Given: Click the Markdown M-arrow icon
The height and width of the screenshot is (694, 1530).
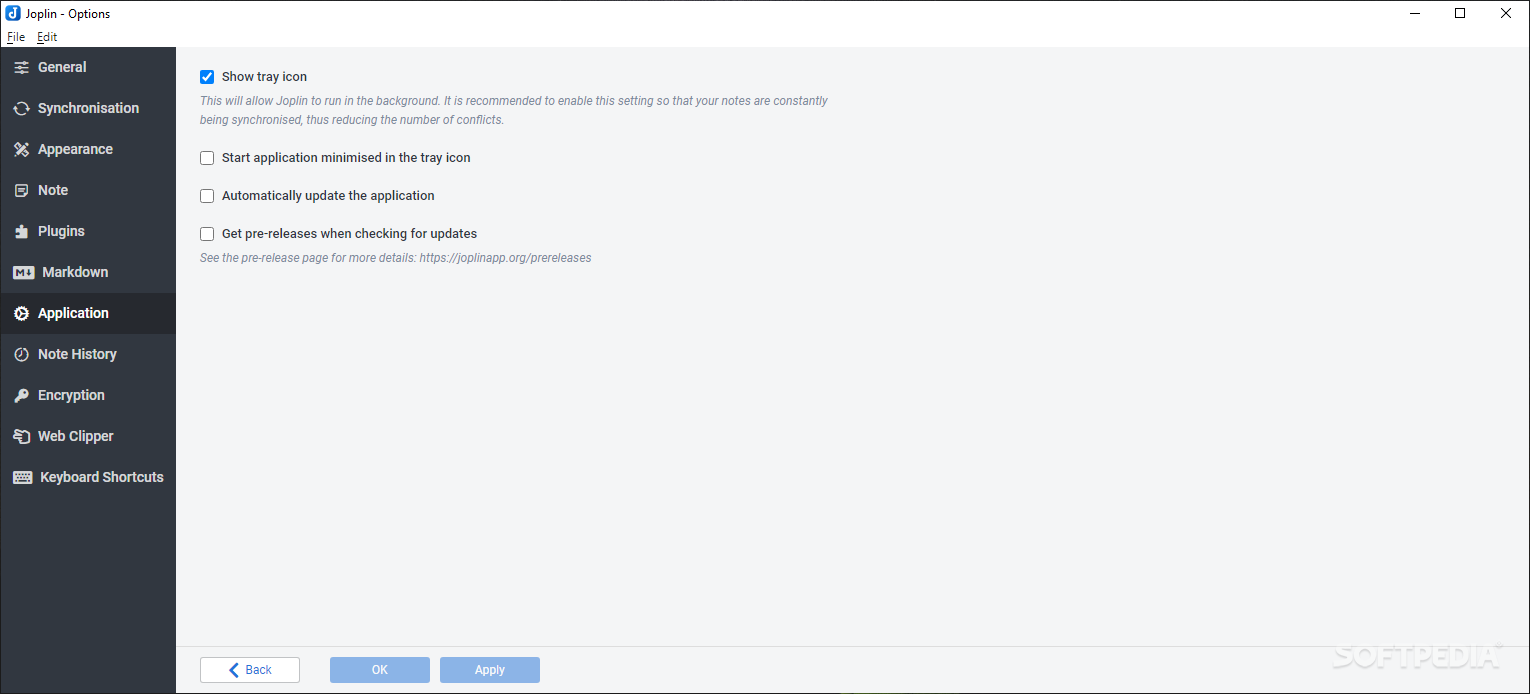Looking at the screenshot, I should click(24, 272).
